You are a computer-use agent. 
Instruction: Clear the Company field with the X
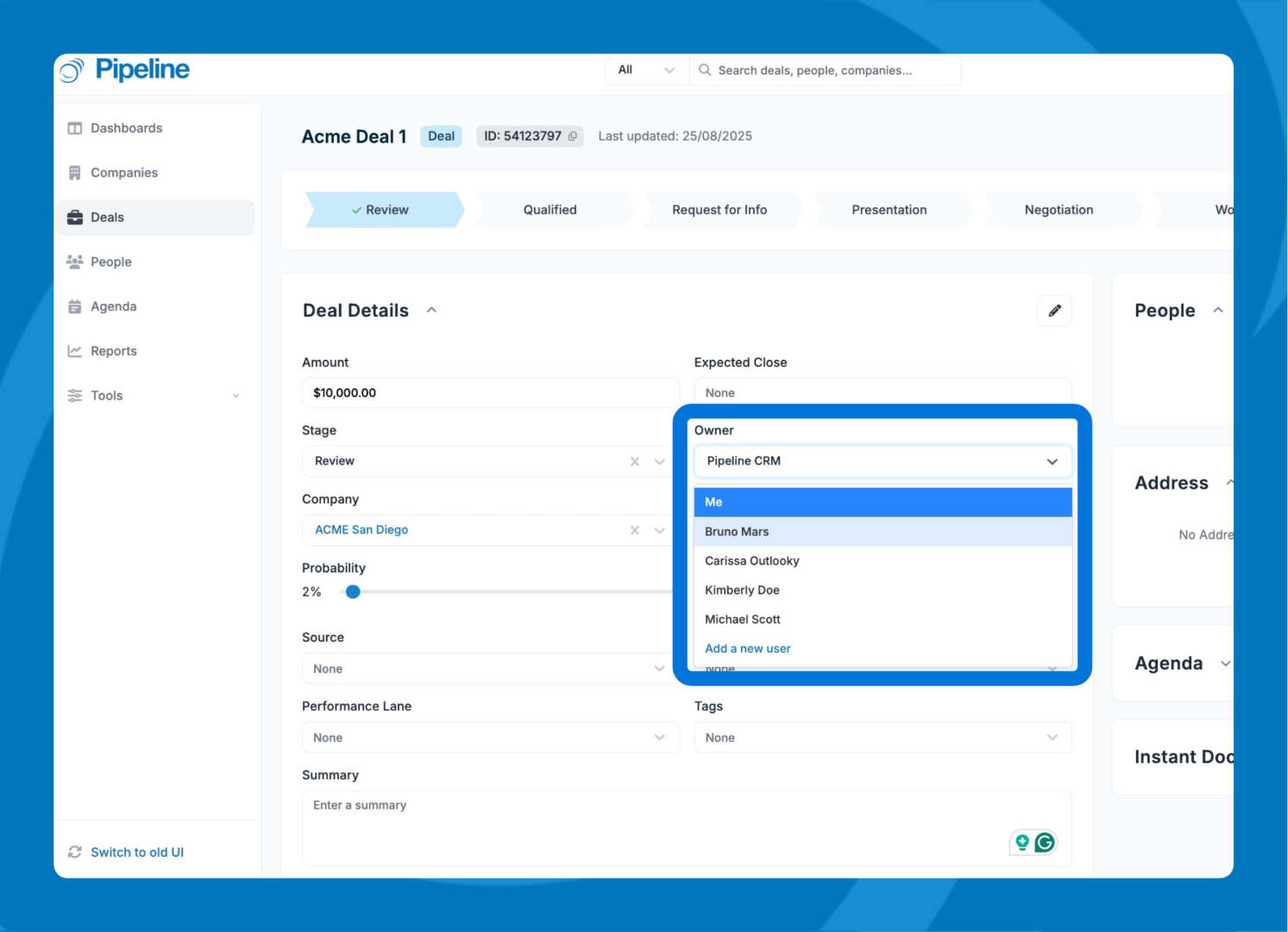[x=635, y=531]
